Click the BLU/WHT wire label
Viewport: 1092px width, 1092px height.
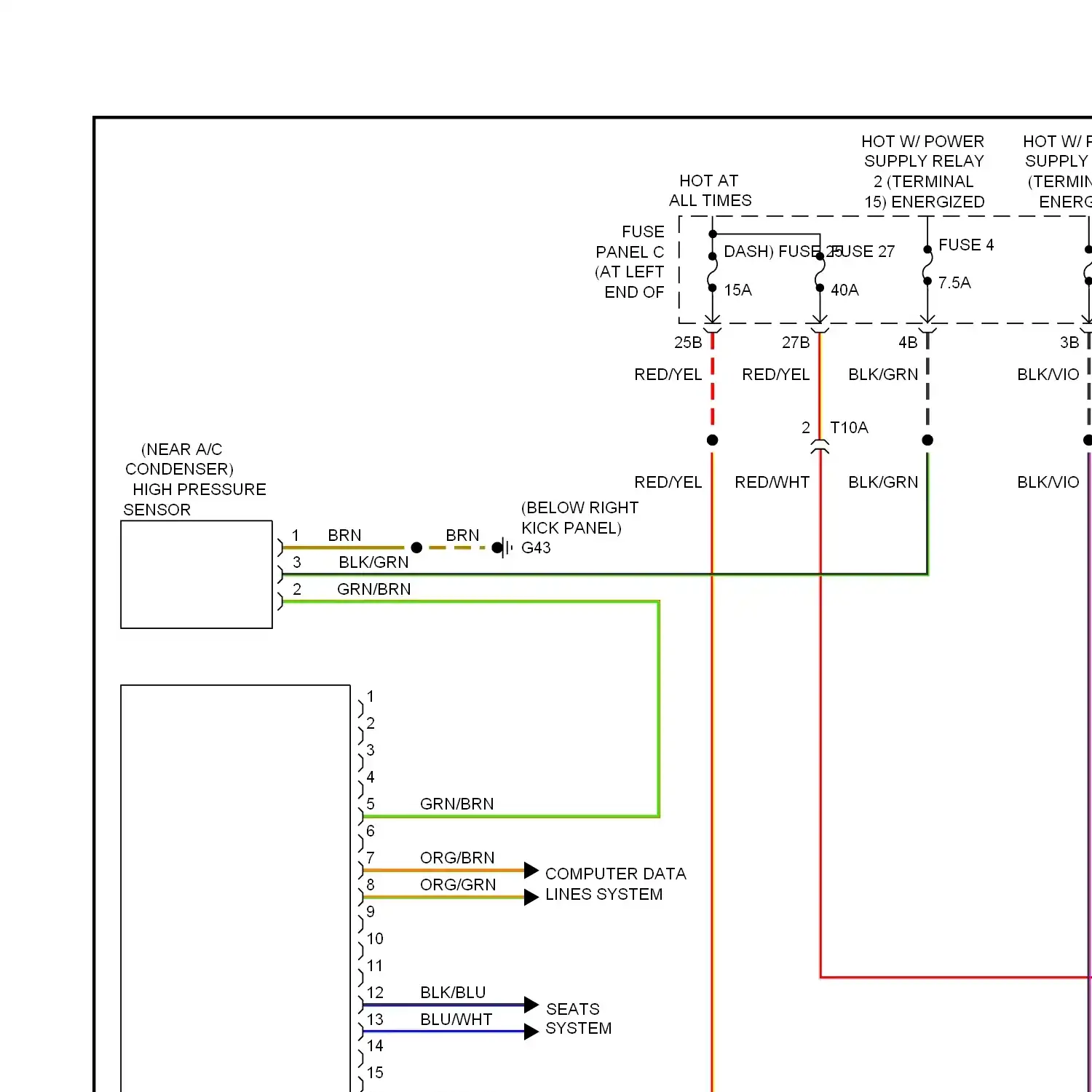coord(456,1019)
